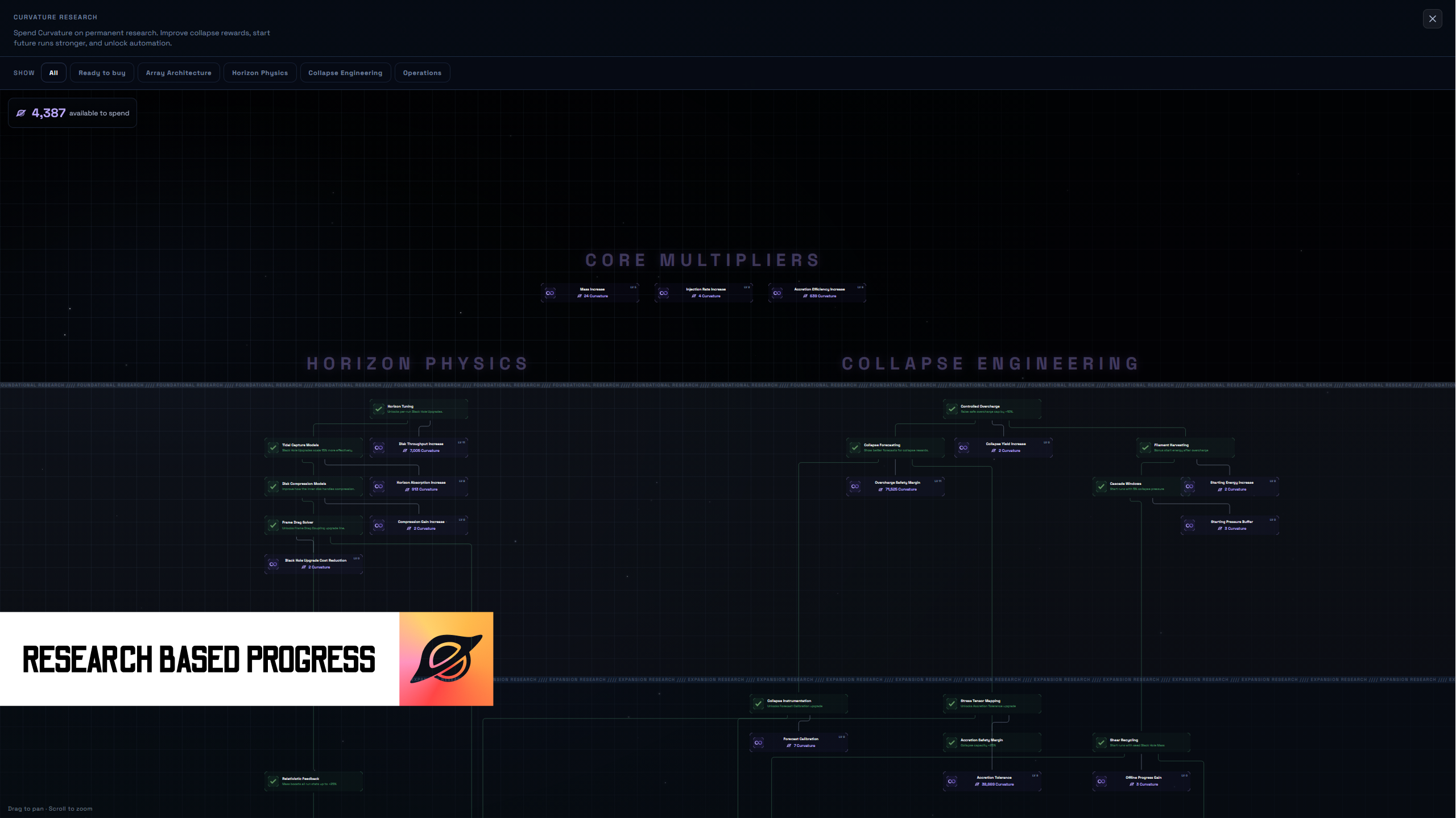
Task: Click the Cascade Windows checkmark icon
Action: point(1102,487)
